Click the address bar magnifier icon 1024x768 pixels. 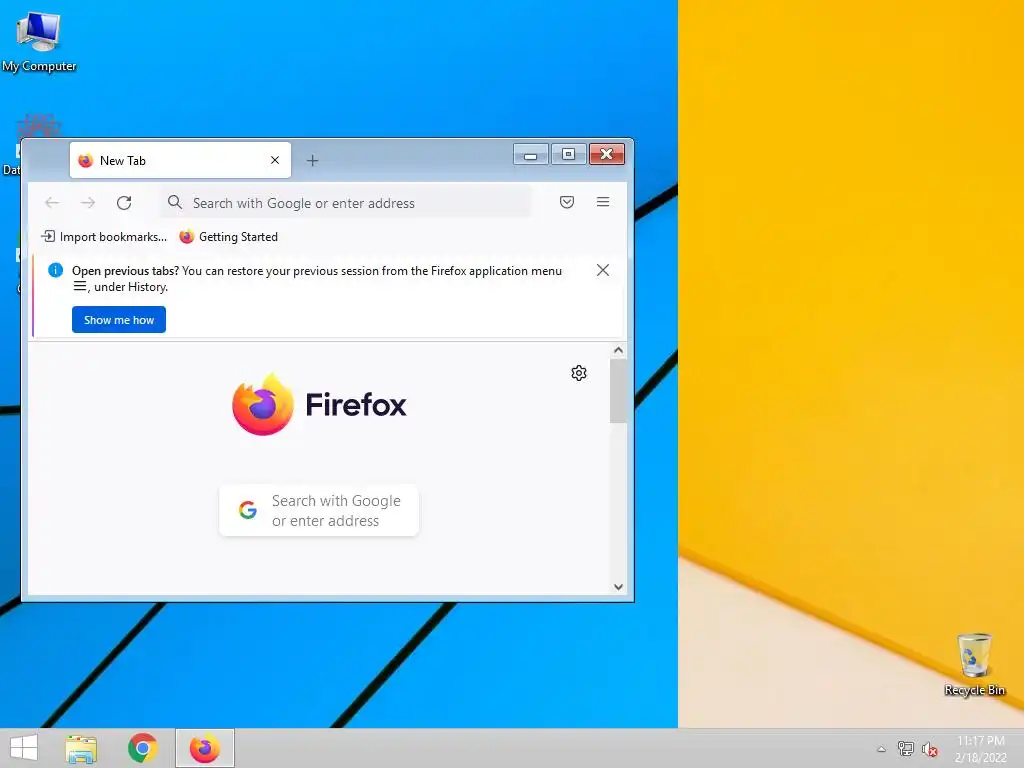(x=174, y=202)
